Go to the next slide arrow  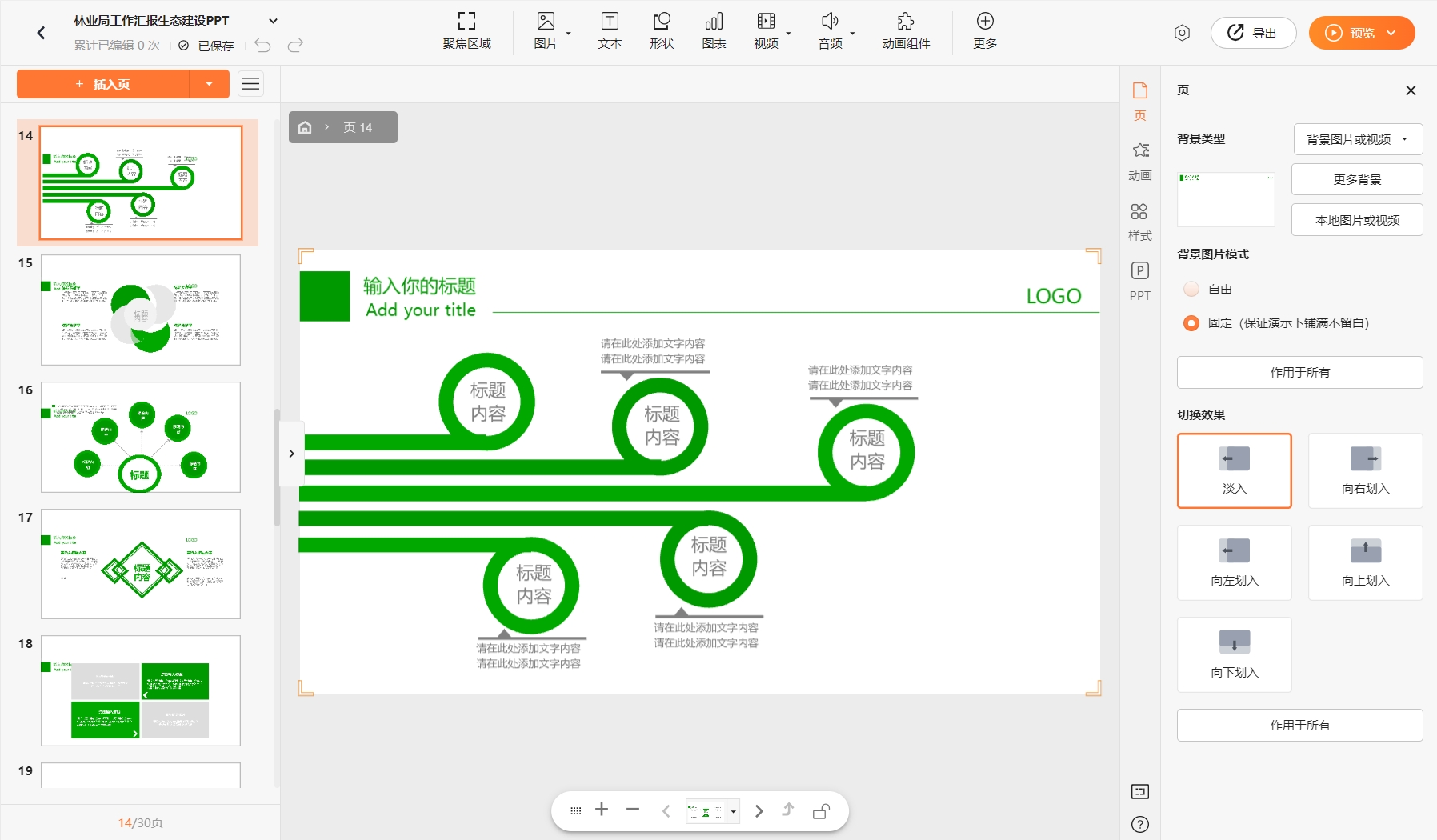point(759,811)
